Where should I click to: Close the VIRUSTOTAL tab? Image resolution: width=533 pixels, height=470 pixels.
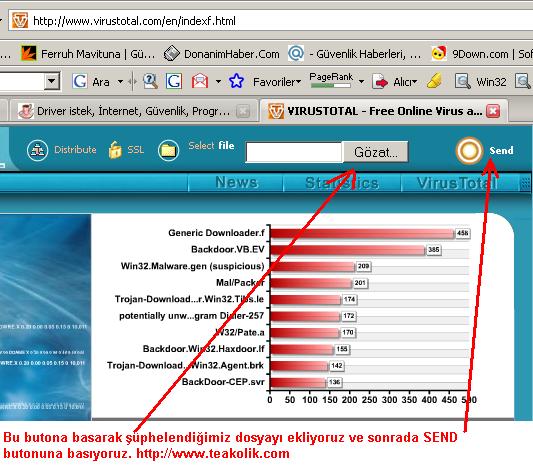pyautogui.click(x=493, y=111)
